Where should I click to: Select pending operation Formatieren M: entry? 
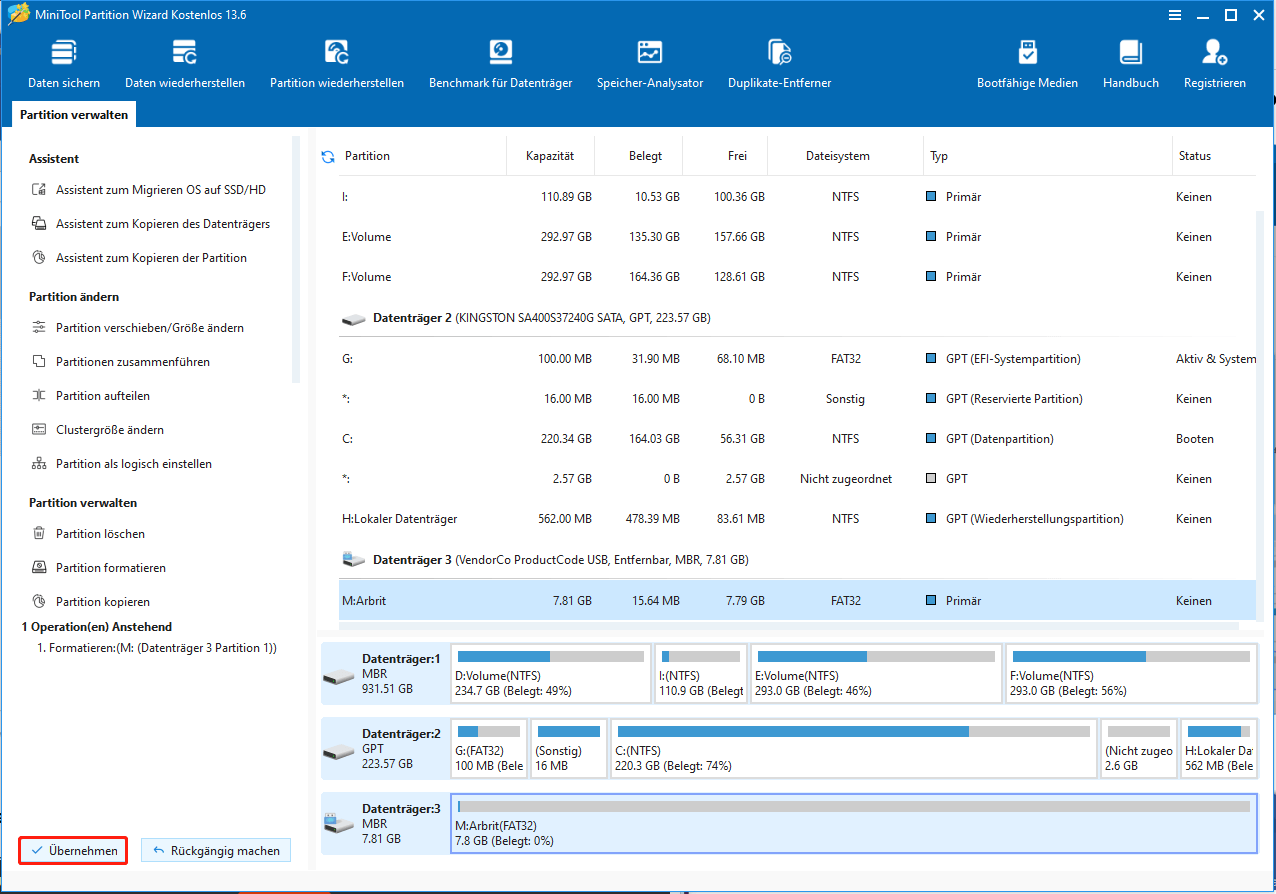coord(156,648)
